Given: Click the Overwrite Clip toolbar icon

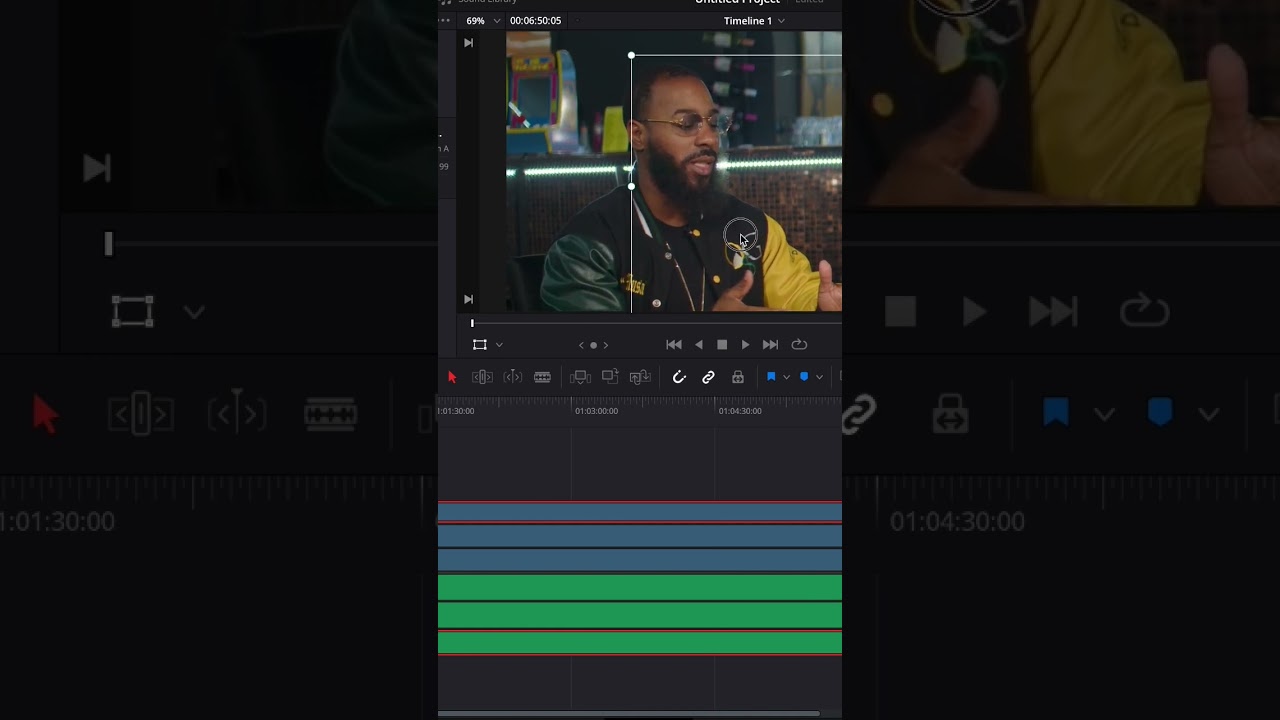Looking at the screenshot, I should tap(610, 377).
